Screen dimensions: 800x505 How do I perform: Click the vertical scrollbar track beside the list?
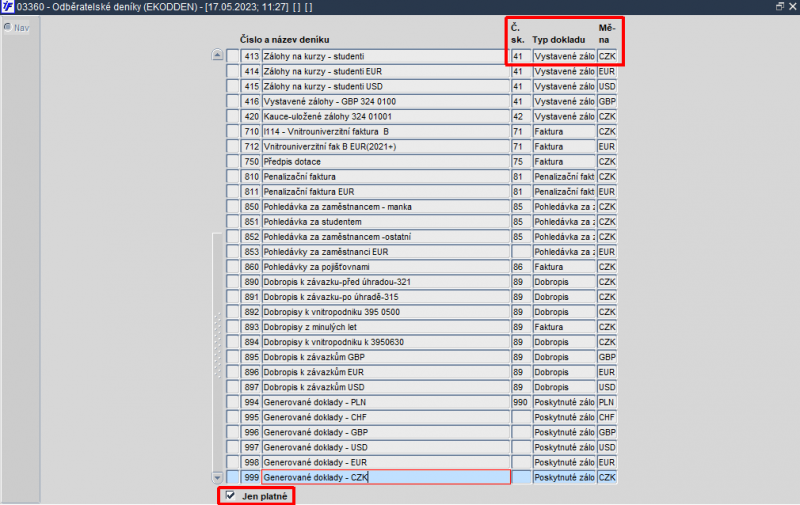click(x=217, y=265)
